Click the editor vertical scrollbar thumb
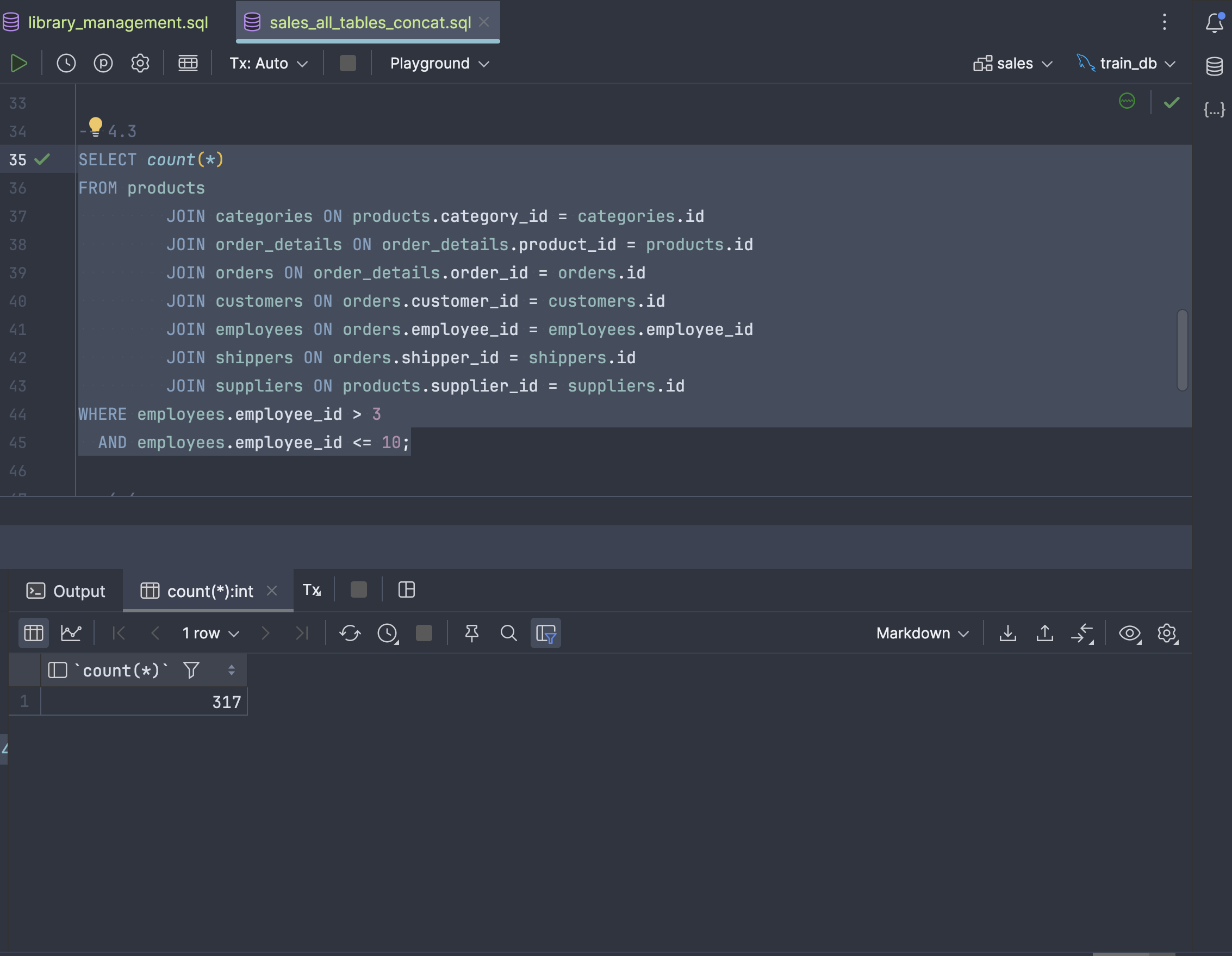The width and height of the screenshot is (1232, 956). tap(1183, 350)
